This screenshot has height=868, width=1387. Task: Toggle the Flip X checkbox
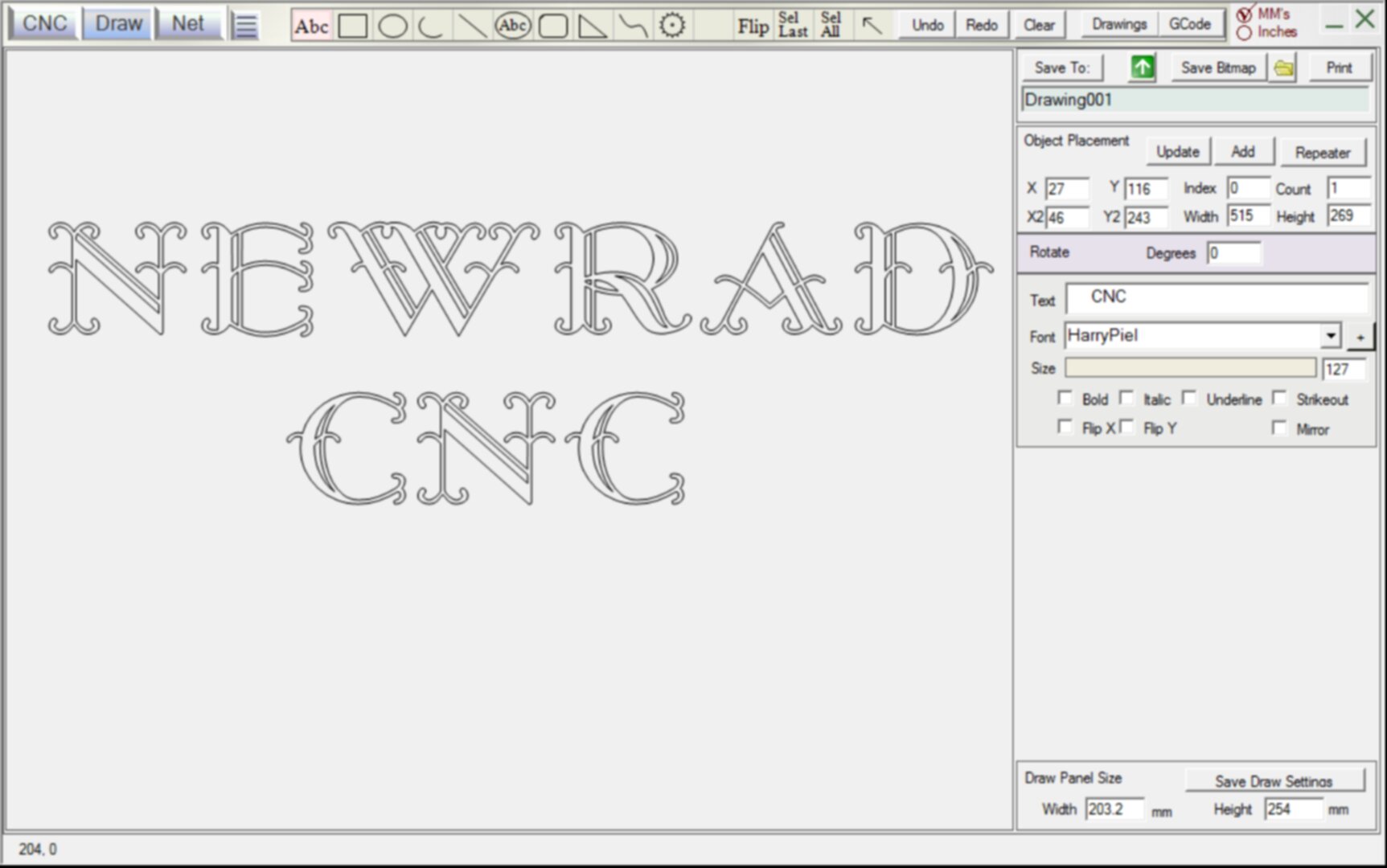[x=1065, y=427]
